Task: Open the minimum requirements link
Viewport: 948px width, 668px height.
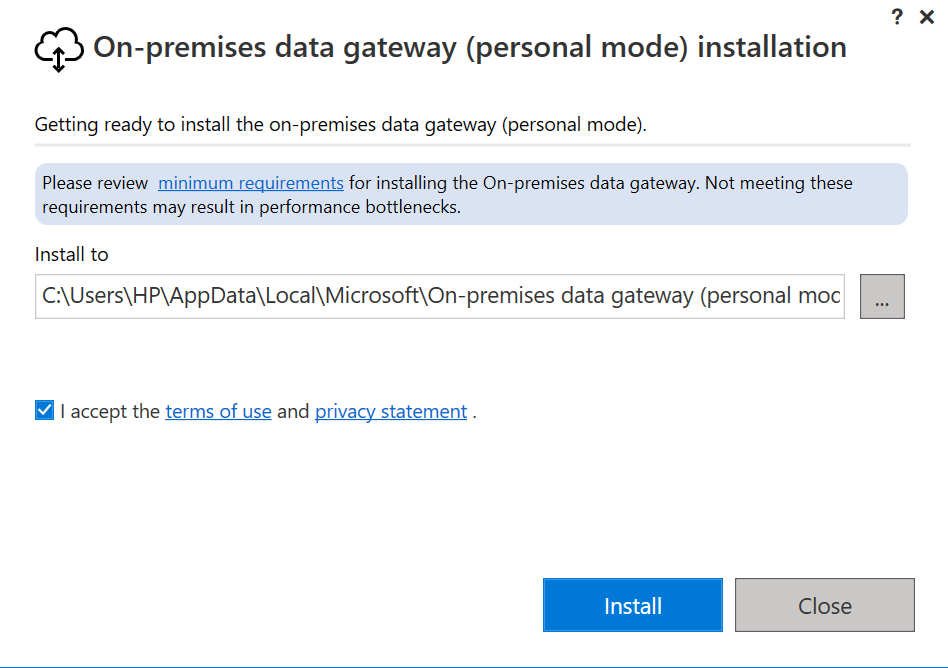Action: coord(251,183)
